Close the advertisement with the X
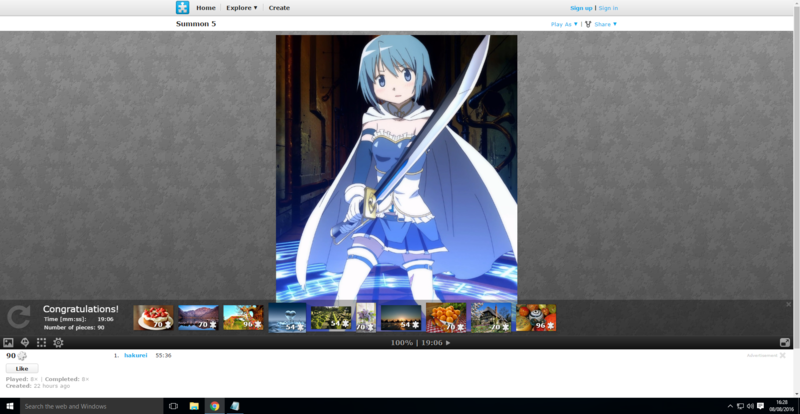The width and height of the screenshot is (800, 414). tap(782, 355)
